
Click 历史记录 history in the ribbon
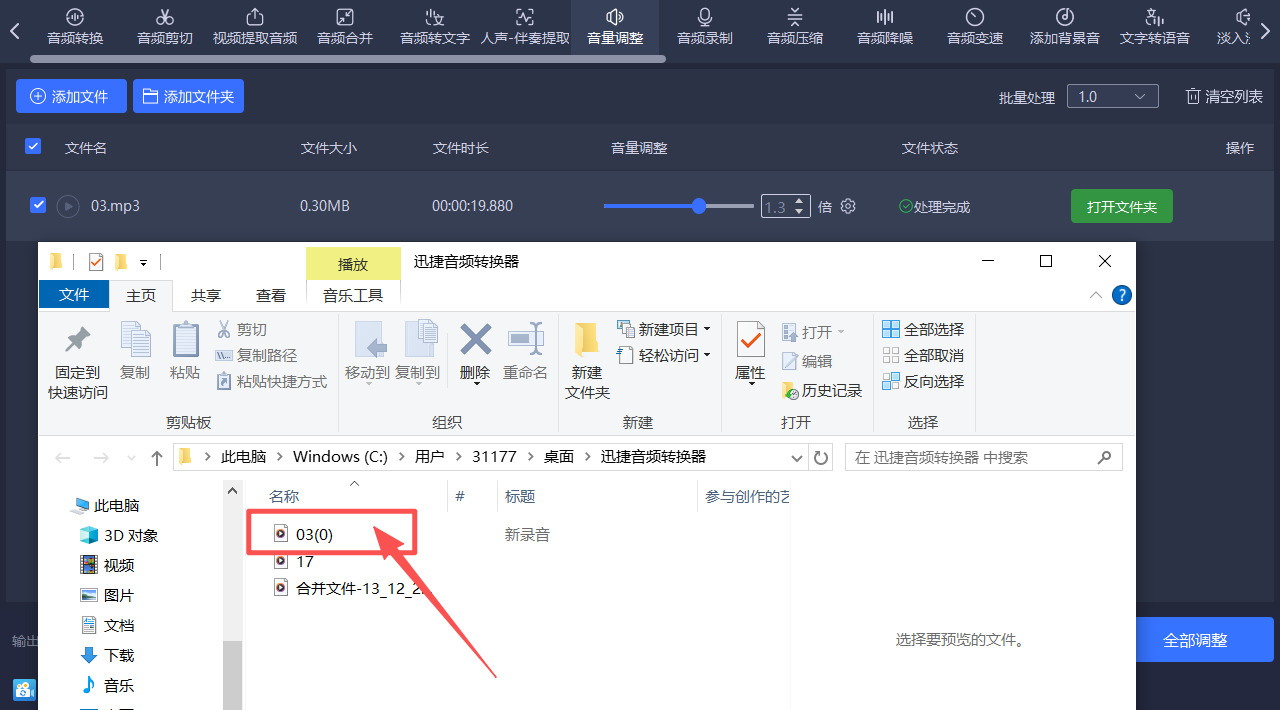pos(821,391)
